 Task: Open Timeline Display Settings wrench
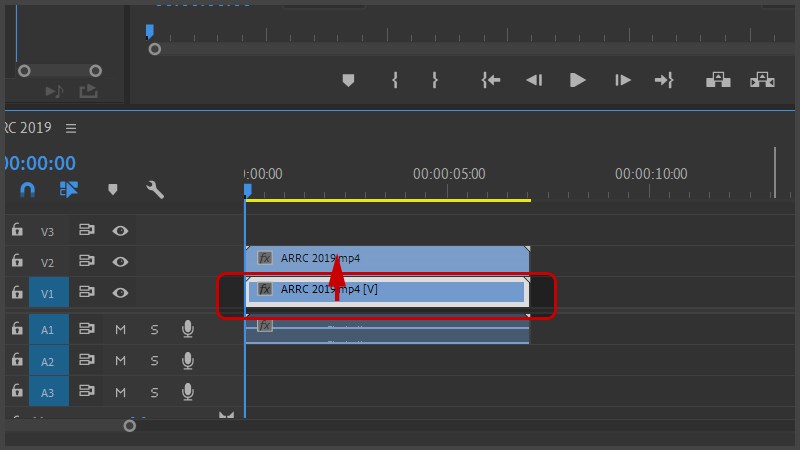155,190
